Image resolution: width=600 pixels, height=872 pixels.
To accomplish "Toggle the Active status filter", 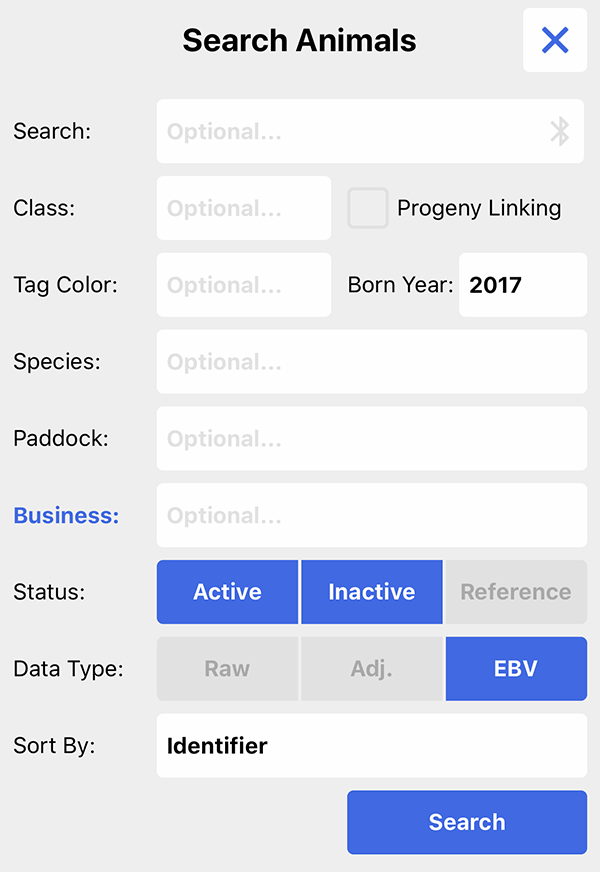I will [227, 592].
